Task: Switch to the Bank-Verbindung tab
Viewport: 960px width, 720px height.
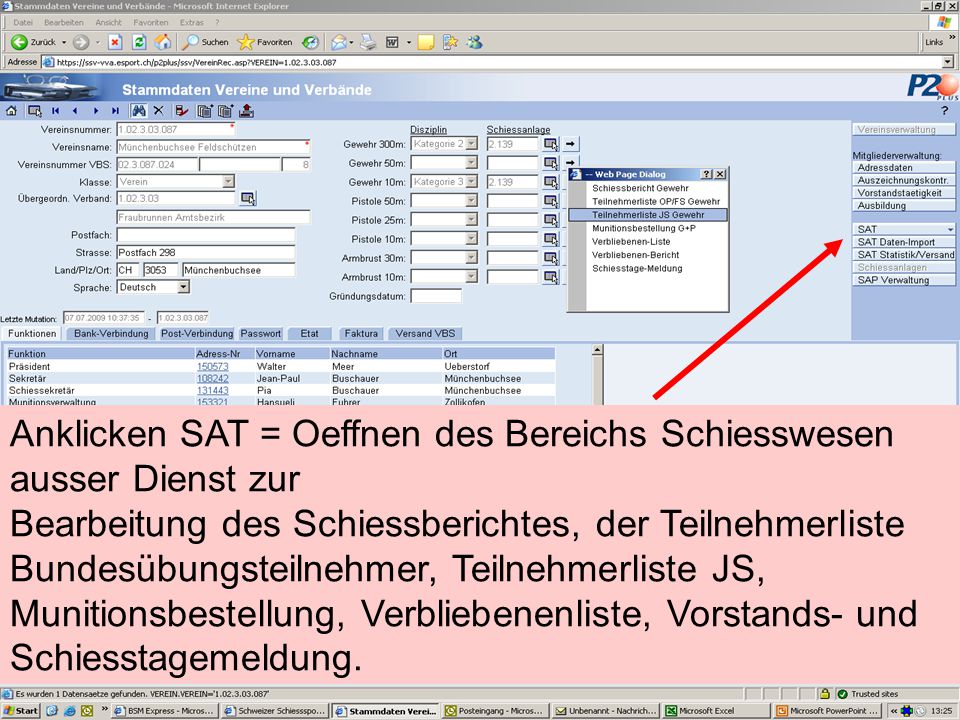Action: (111, 334)
